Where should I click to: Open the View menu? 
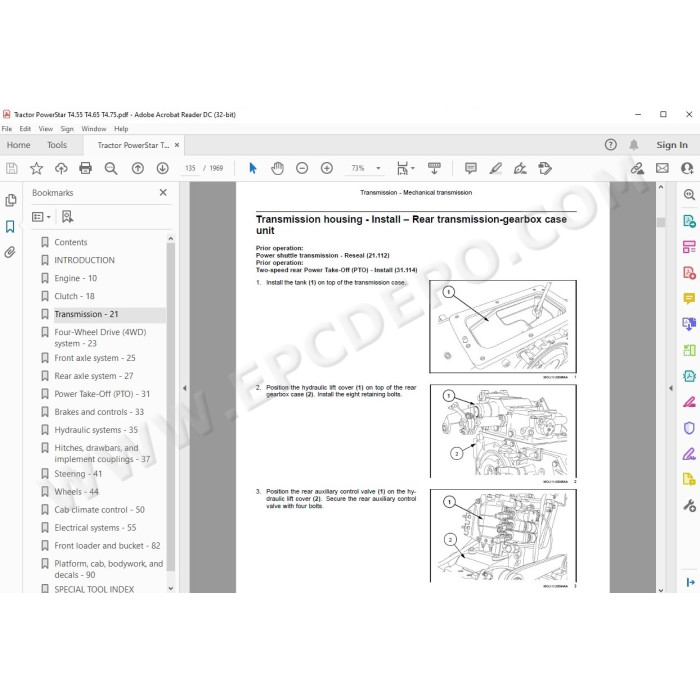46,129
